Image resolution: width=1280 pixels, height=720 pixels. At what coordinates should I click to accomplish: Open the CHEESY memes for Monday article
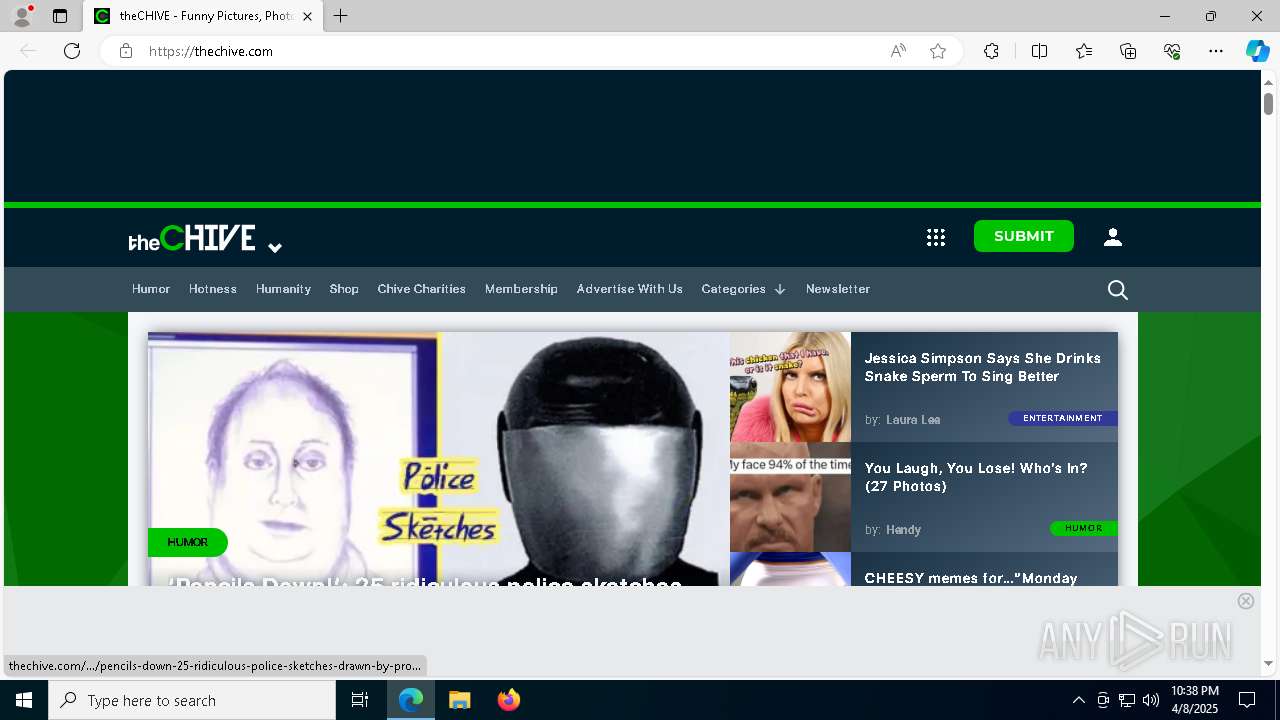(x=971, y=578)
